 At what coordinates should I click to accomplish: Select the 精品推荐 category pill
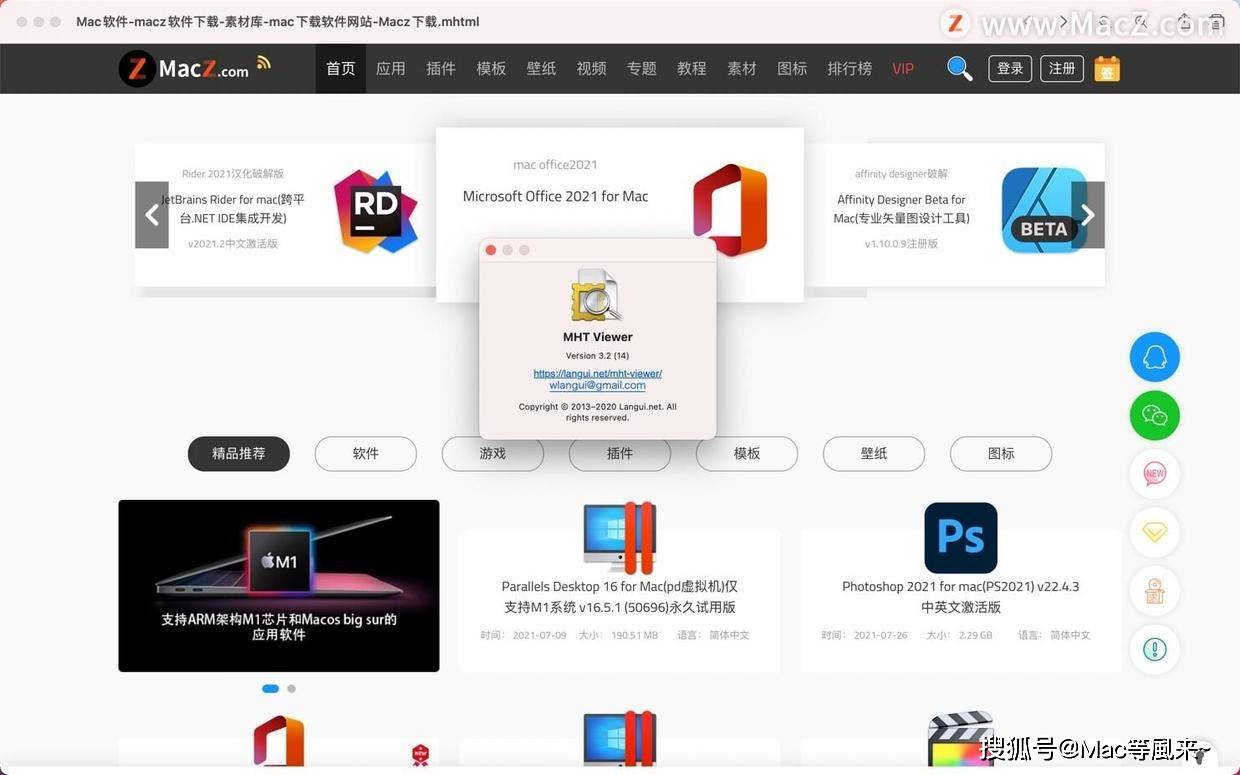click(x=239, y=454)
